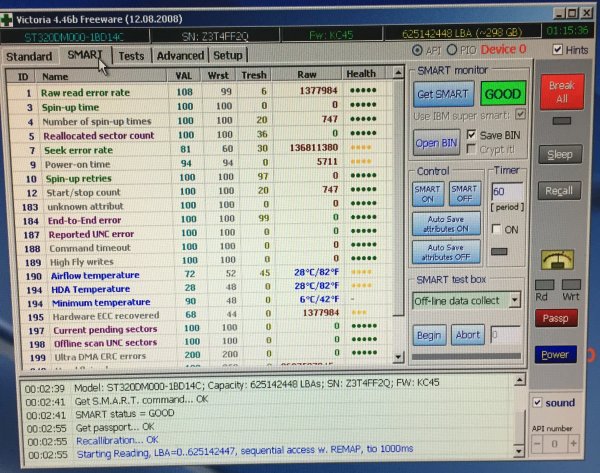This screenshot has width=600, height=473.
Task: Click the red Passp button
Action: click(x=556, y=318)
